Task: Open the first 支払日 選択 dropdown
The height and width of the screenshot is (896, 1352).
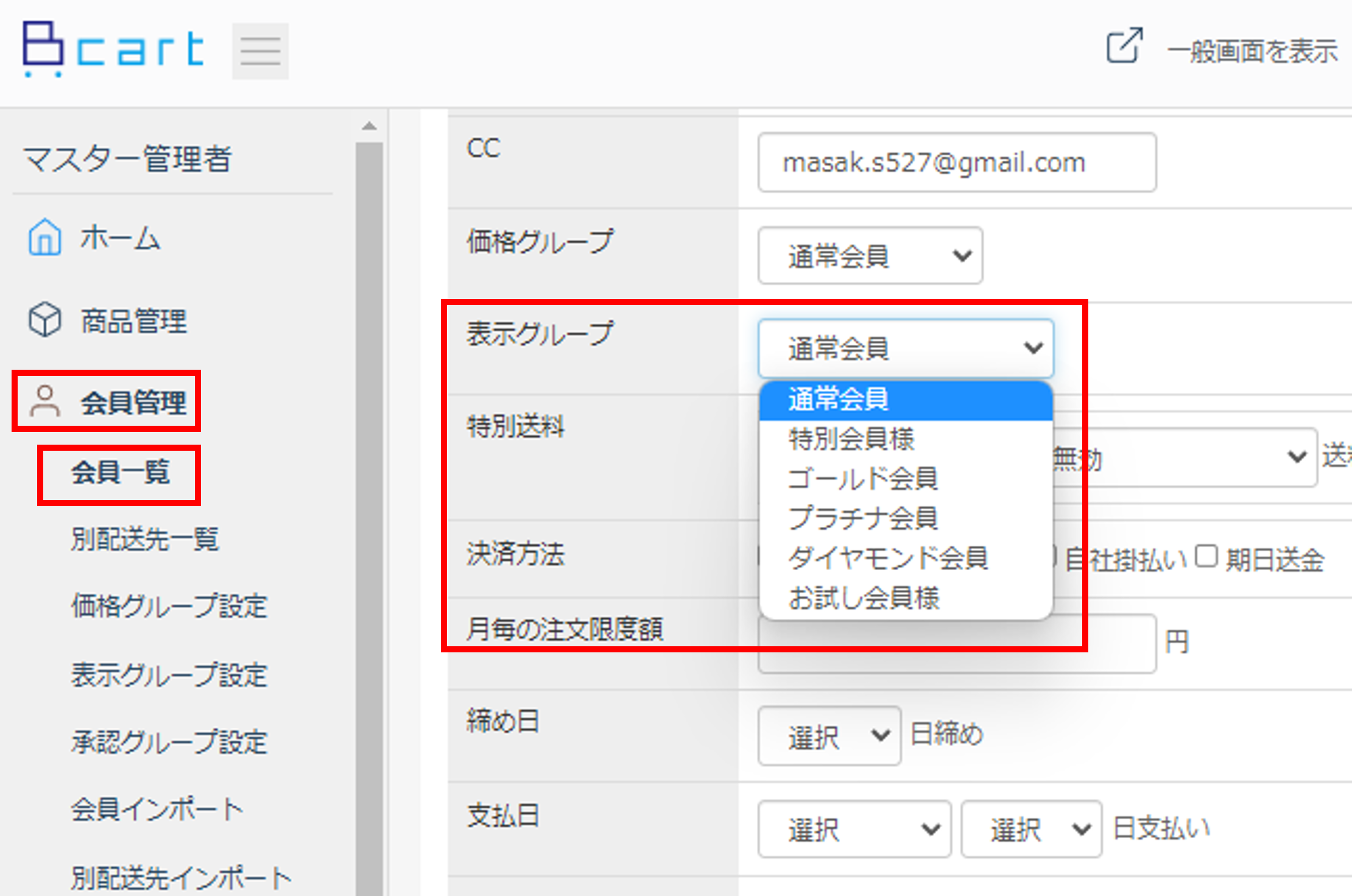Action: pos(854,829)
